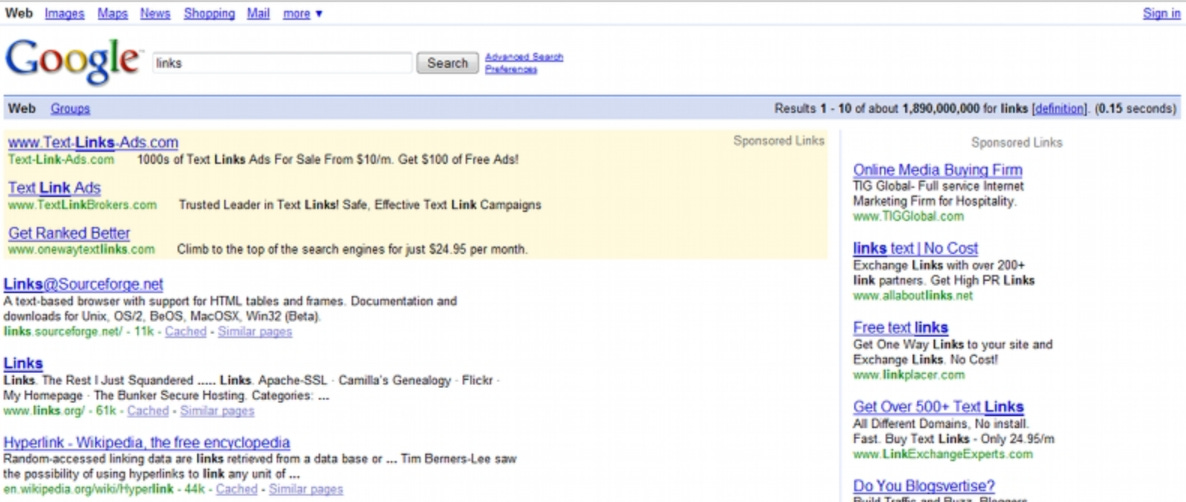Click the Google logo

click(73, 61)
